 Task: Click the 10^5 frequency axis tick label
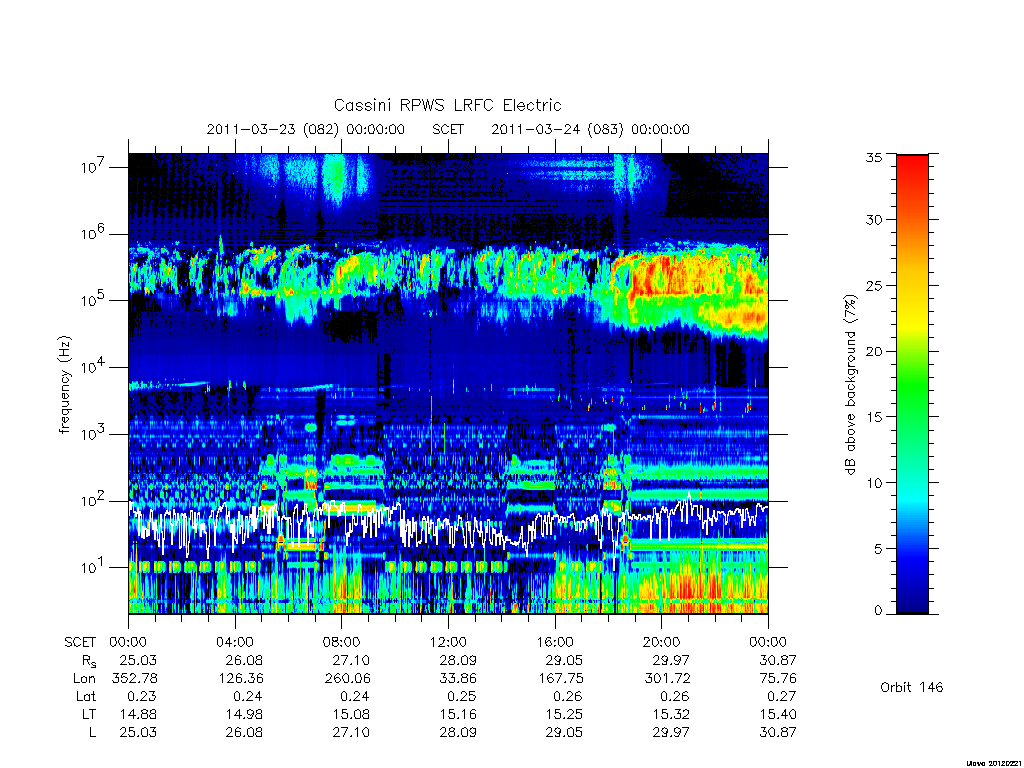tap(94, 300)
